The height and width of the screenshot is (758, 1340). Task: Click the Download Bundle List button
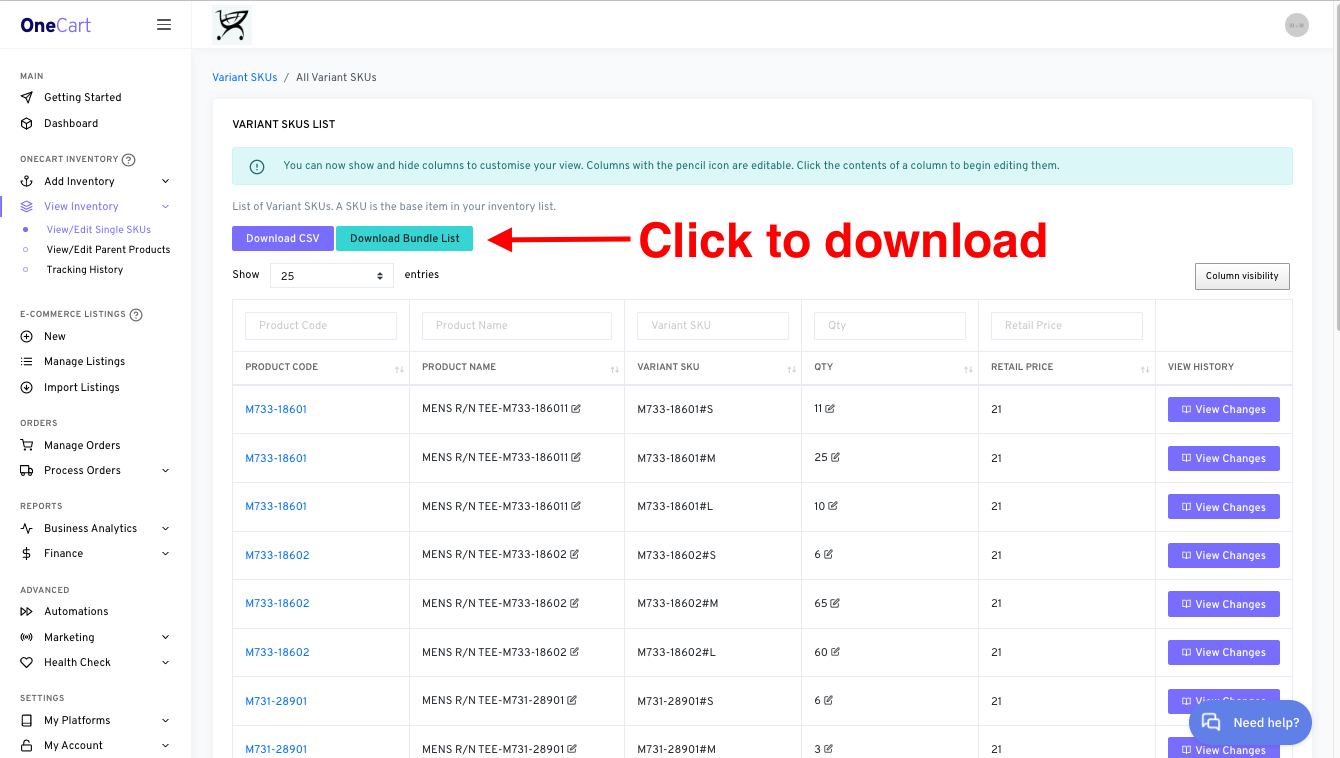404,238
